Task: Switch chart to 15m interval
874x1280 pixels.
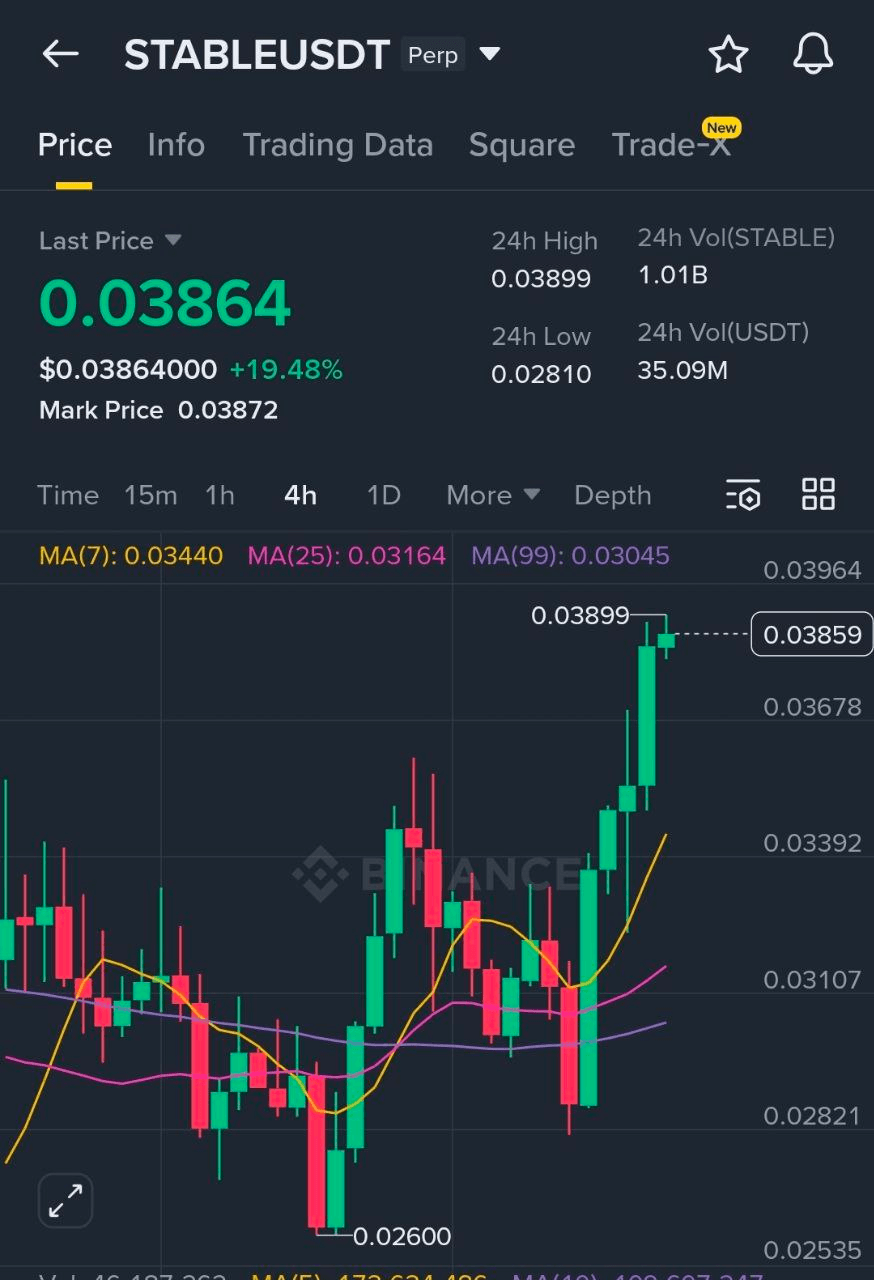Action: 151,494
